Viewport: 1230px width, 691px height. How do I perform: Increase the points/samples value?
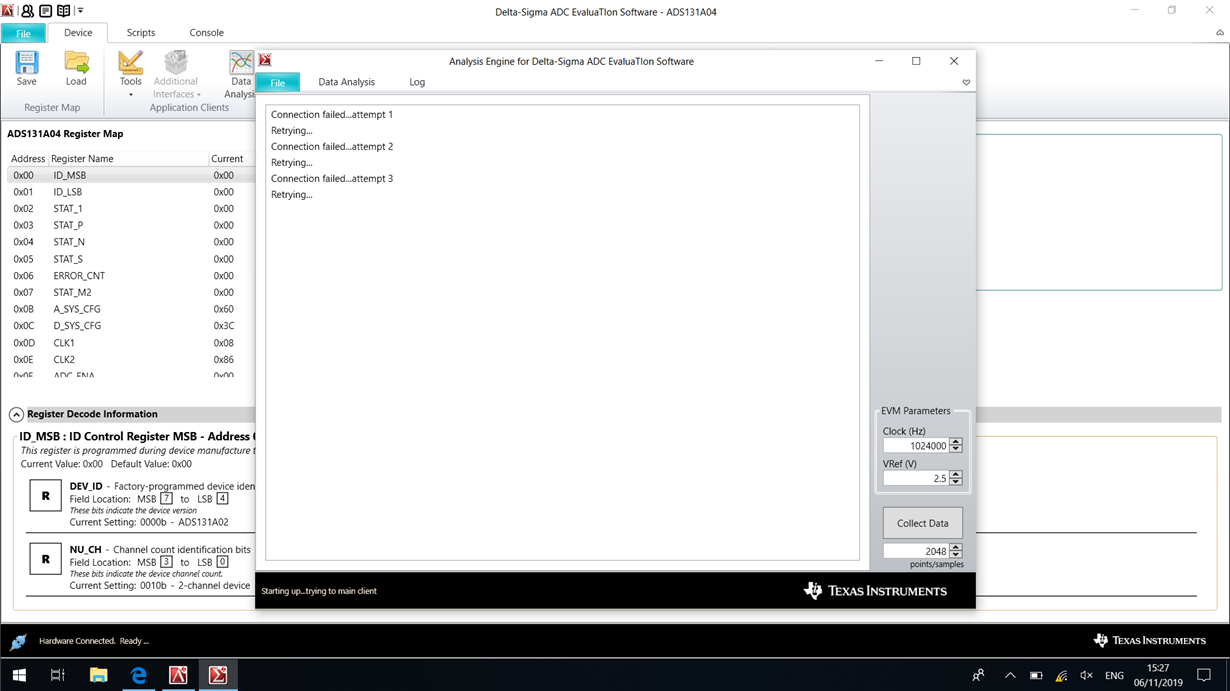point(956,548)
